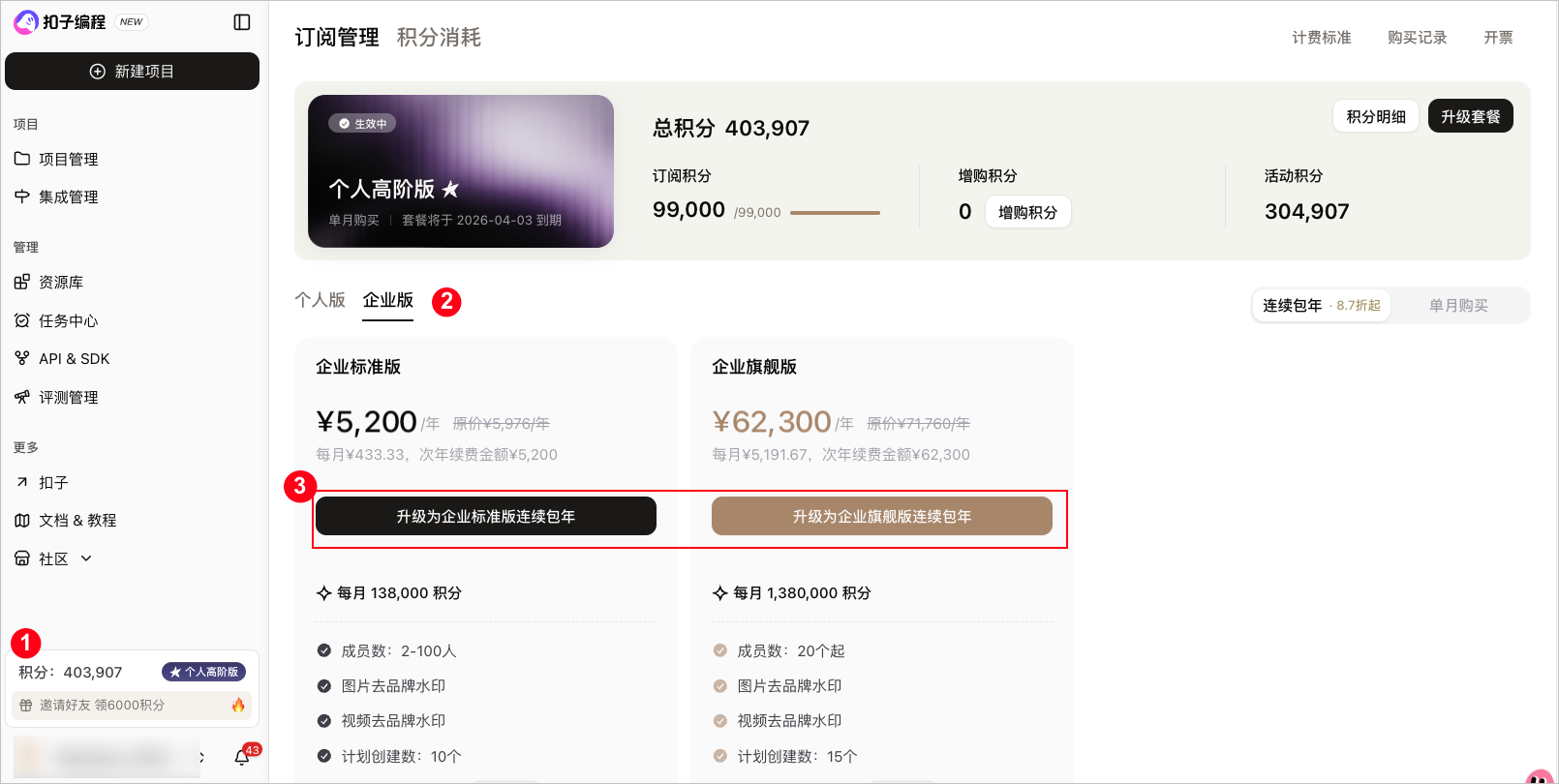
Task: Click the check icon beside 计划创建数：10个
Action: (x=324, y=756)
